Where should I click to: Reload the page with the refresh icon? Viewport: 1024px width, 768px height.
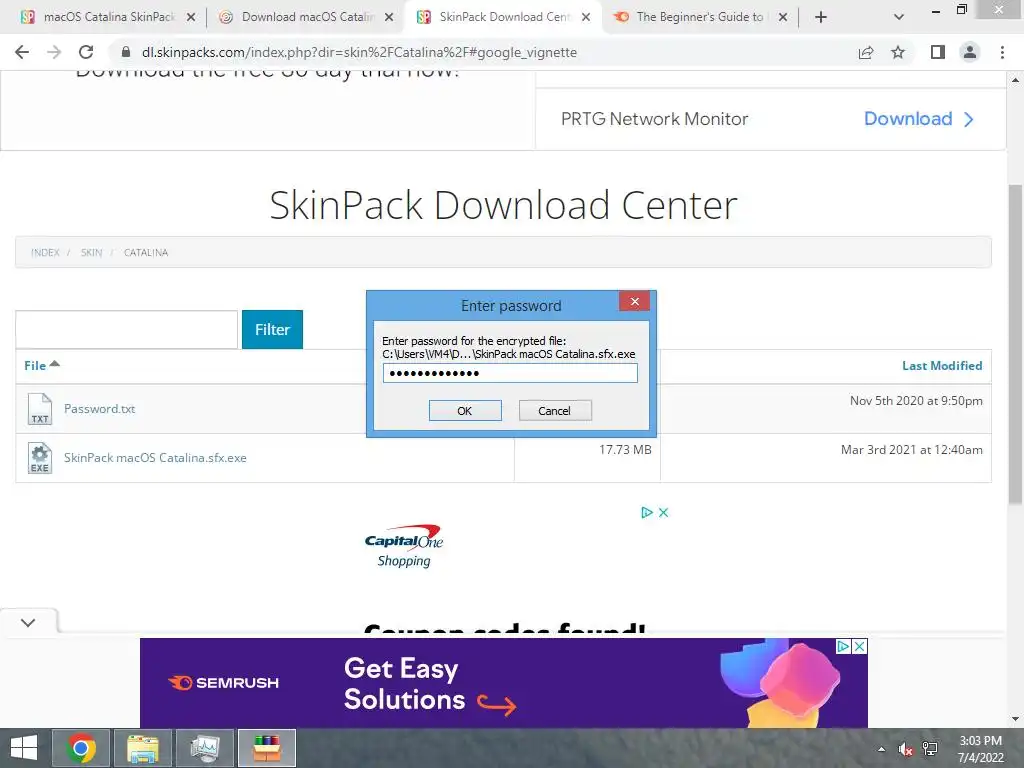click(86, 52)
